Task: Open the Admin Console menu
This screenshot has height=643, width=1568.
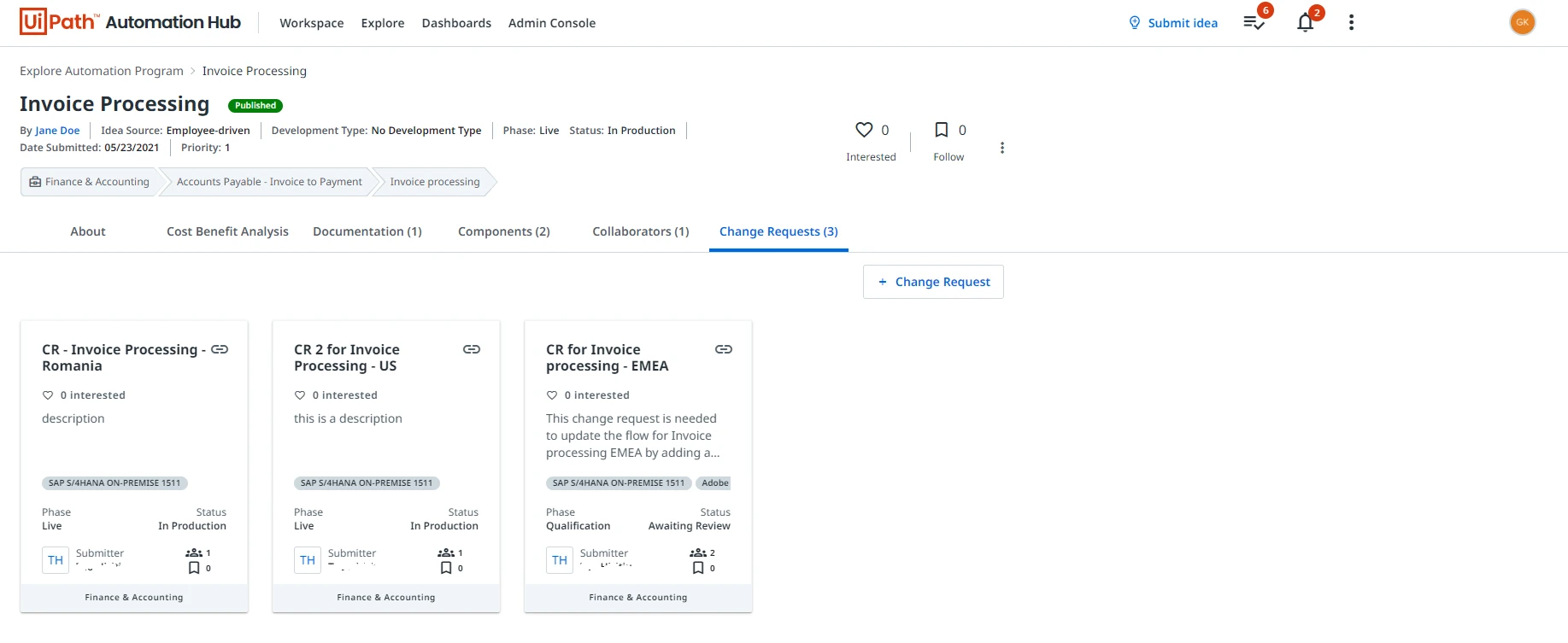Action: pos(552,23)
